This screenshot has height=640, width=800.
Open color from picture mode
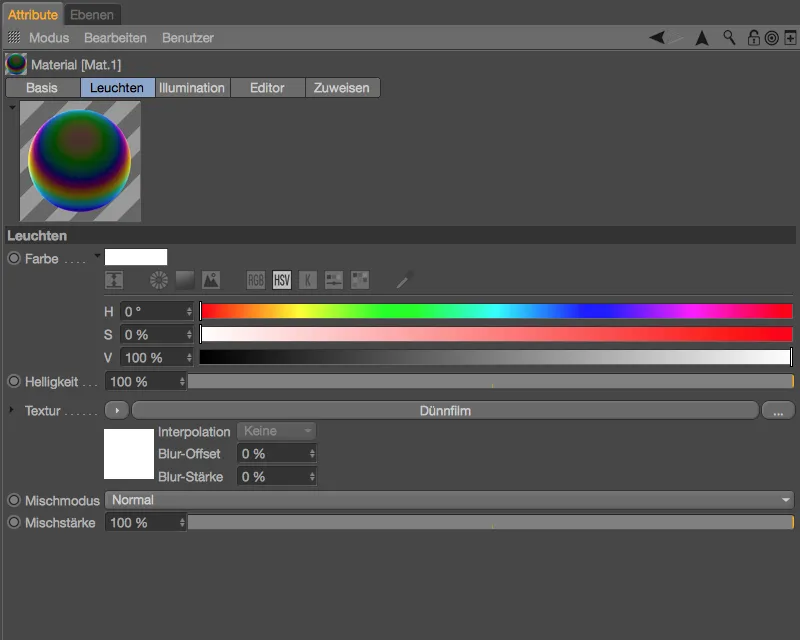(x=211, y=280)
